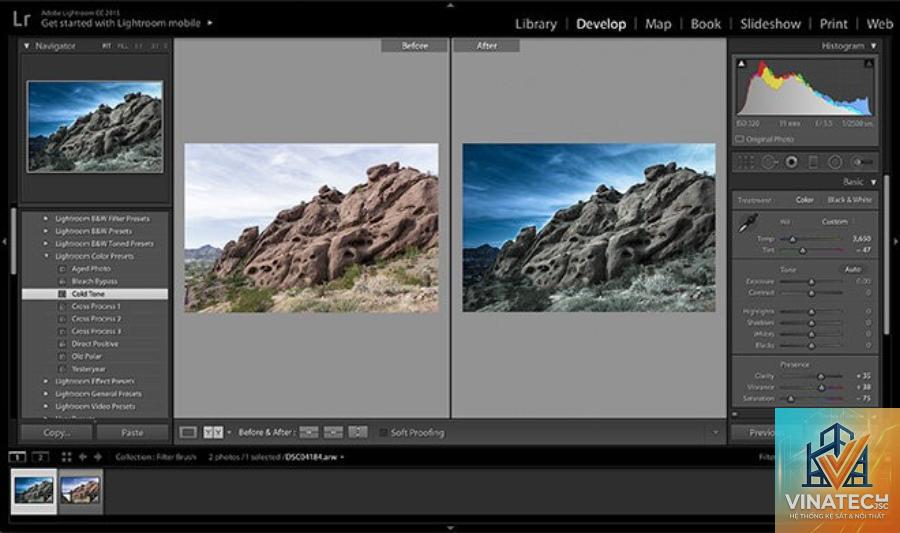Apply the Bleach Bypass preset
This screenshot has height=533, width=900.
(95, 281)
